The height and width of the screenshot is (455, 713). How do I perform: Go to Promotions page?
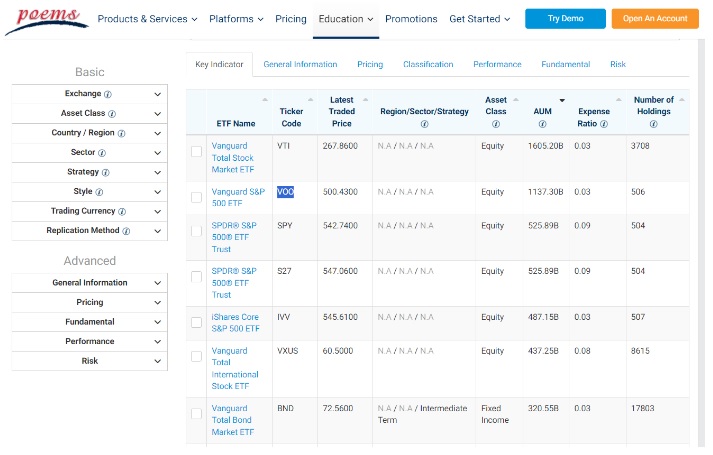(x=411, y=19)
